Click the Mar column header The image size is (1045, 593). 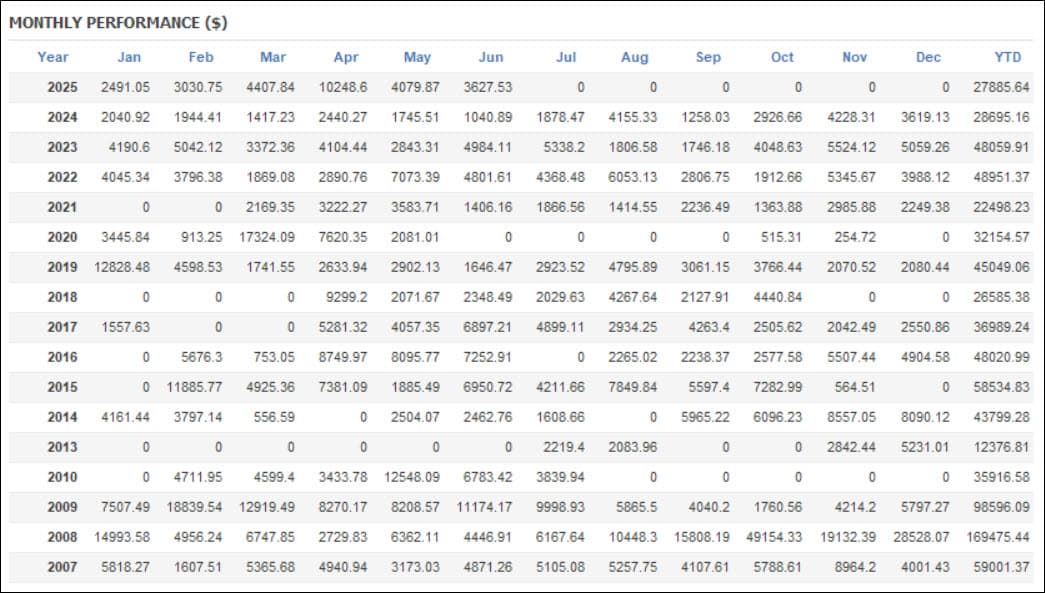[273, 57]
